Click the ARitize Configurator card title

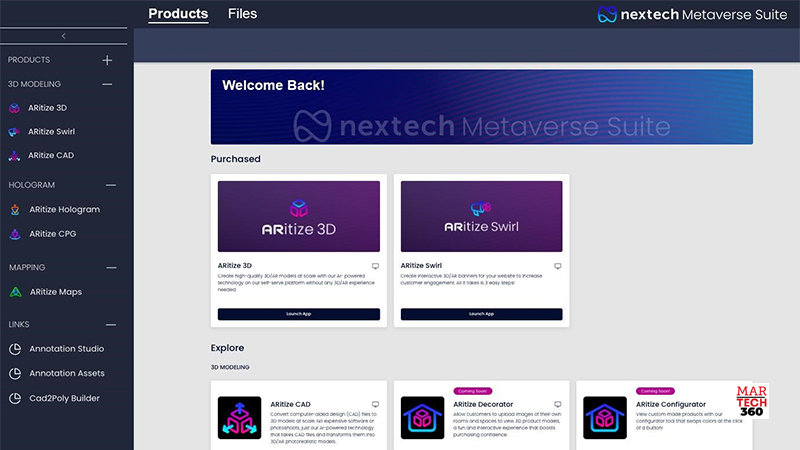tap(671, 405)
